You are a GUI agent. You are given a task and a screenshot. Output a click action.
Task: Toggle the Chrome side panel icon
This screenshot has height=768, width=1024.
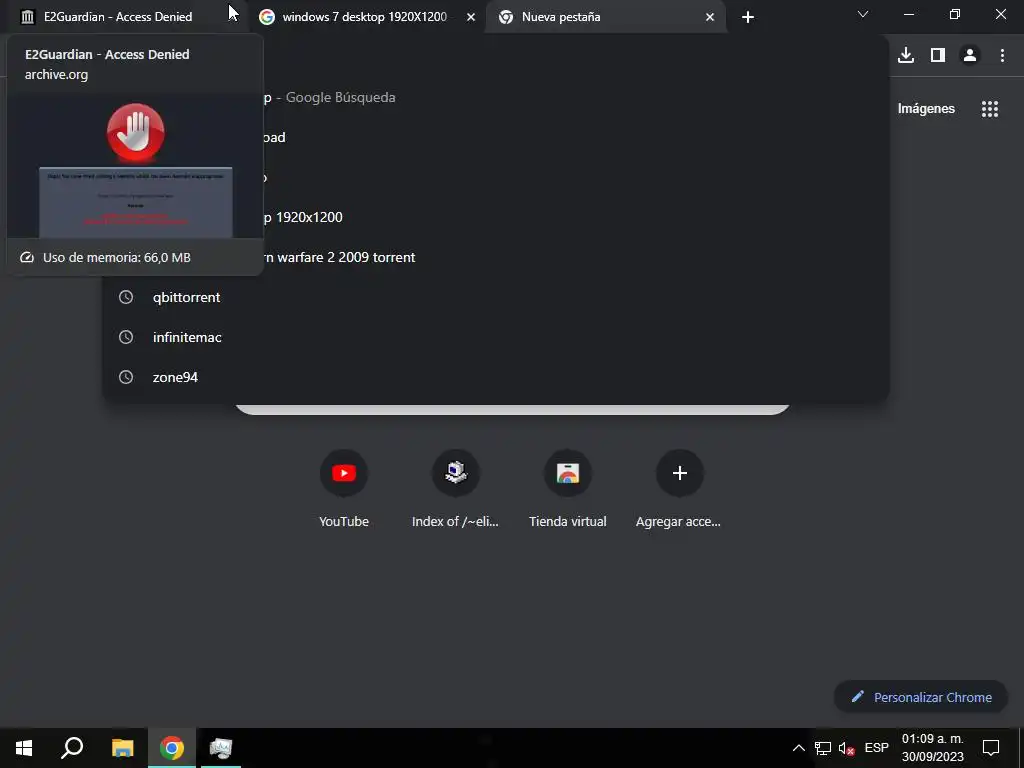(x=938, y=56)
